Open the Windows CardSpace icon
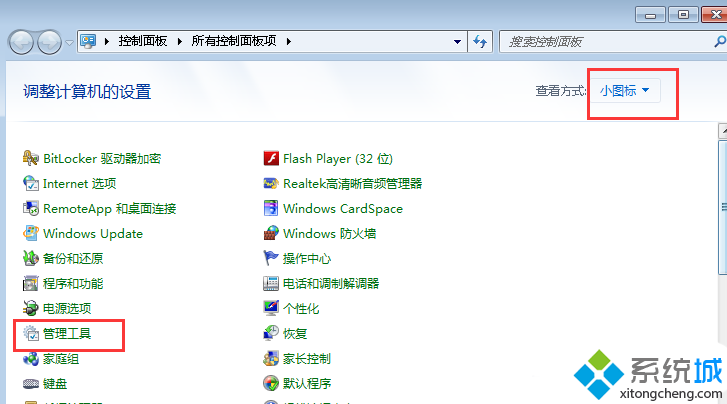727x404 pixels. click(x=271, y=209)
